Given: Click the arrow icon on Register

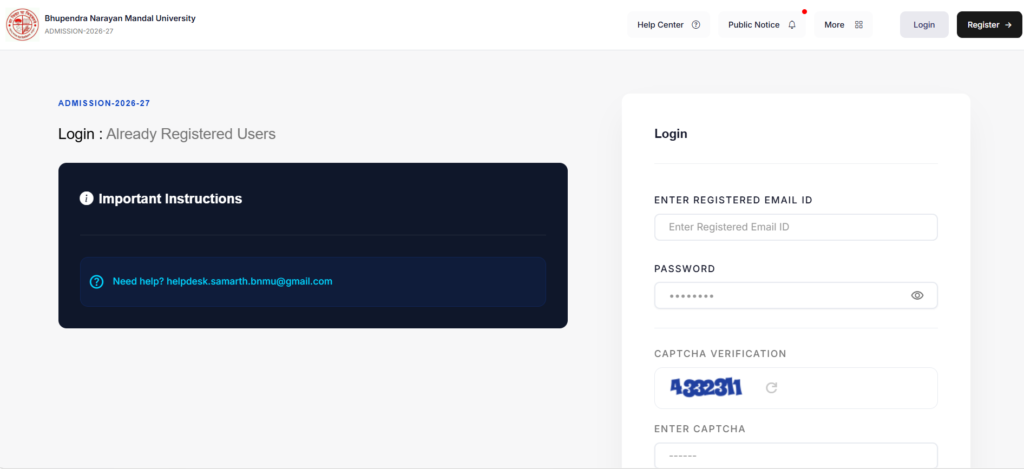Looking at the screenshot, I should tap(1008, 25).
